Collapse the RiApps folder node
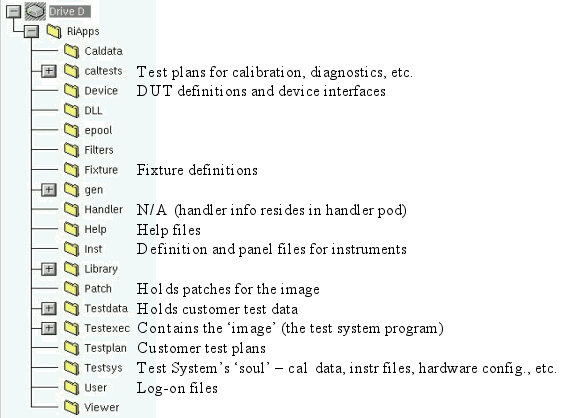This screenshot has width=565, height=418. pyautogui.click(x=31, y=31)
